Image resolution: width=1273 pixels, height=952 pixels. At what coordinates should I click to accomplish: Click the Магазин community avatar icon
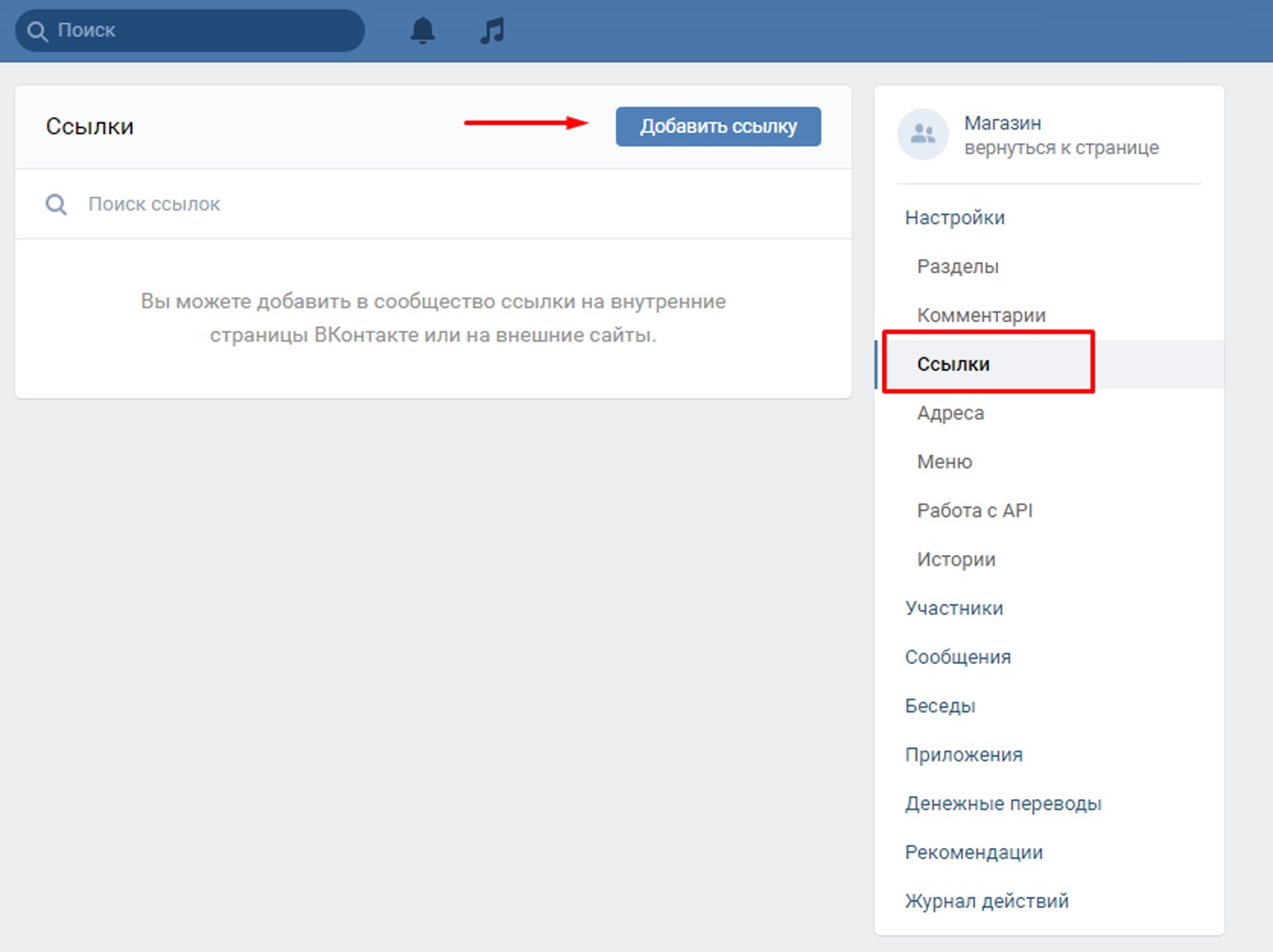pyautogui.click(x=922, y=135)
